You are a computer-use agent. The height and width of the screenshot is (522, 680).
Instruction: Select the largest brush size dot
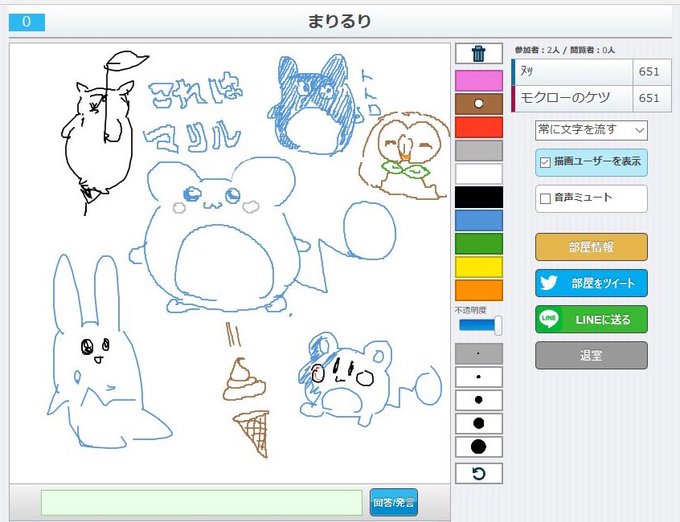tap(478, 447)
